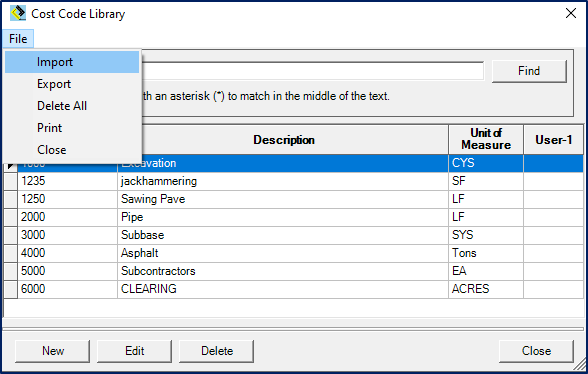
Task: Click the User-1 column header
Action: coord(554,140)
